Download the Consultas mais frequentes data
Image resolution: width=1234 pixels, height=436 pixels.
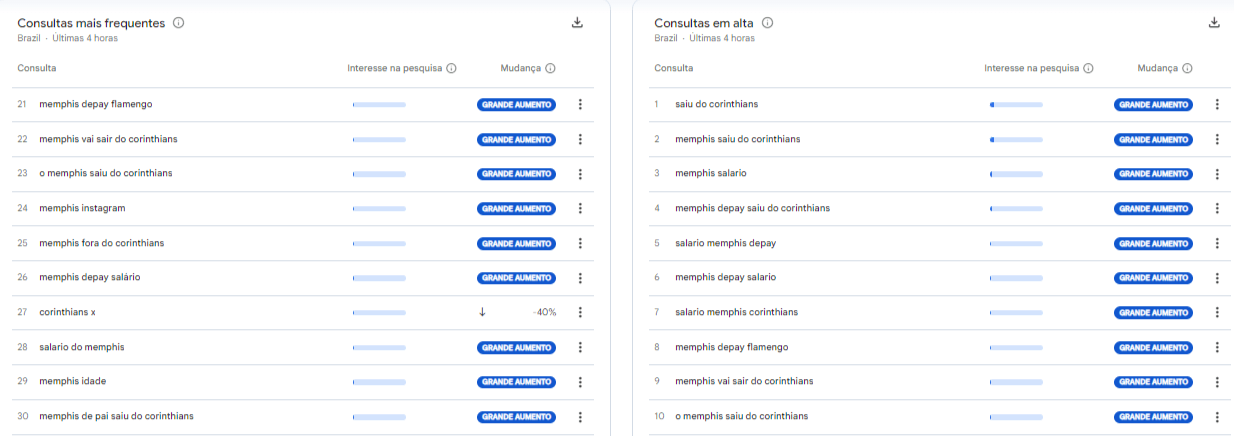(x=577, y=23)
